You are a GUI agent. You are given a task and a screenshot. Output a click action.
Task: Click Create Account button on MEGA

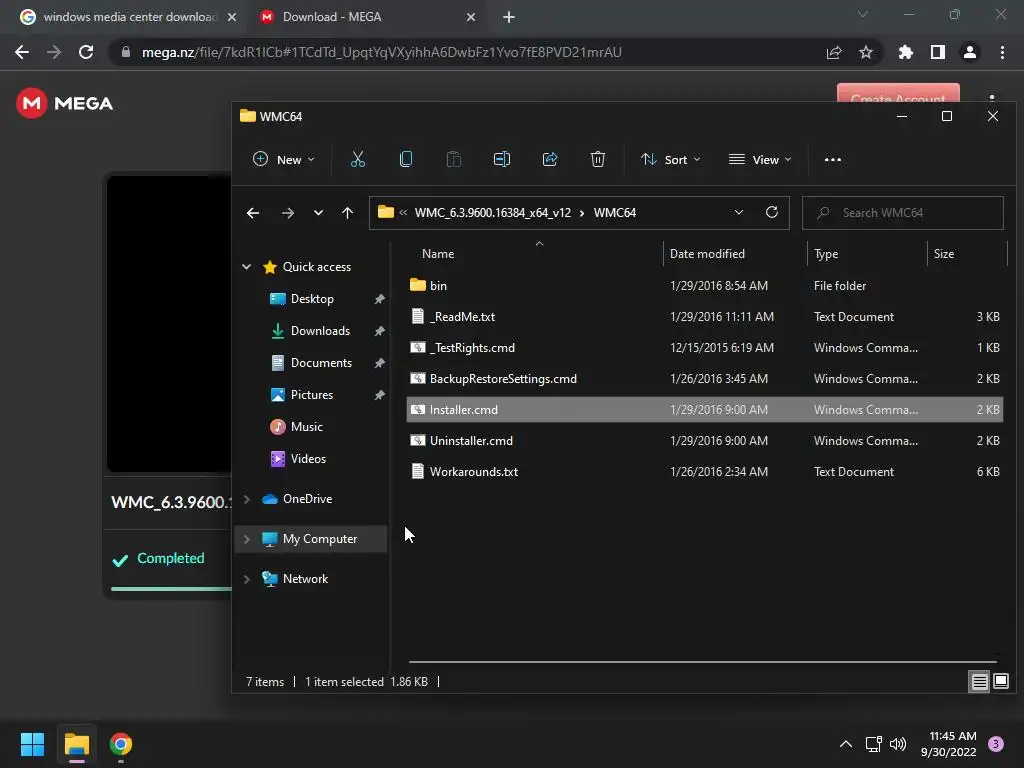[x=898, y=93]
